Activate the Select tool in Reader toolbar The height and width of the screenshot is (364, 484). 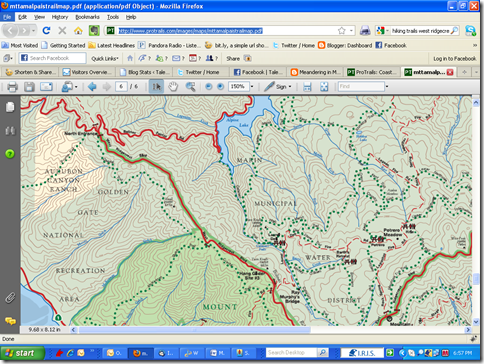pos(156,87)
